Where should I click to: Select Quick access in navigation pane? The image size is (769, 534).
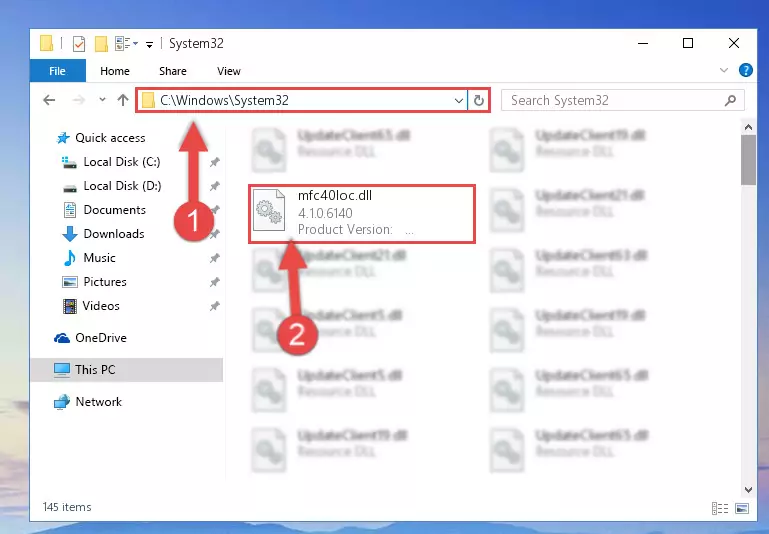click(110, 138)
